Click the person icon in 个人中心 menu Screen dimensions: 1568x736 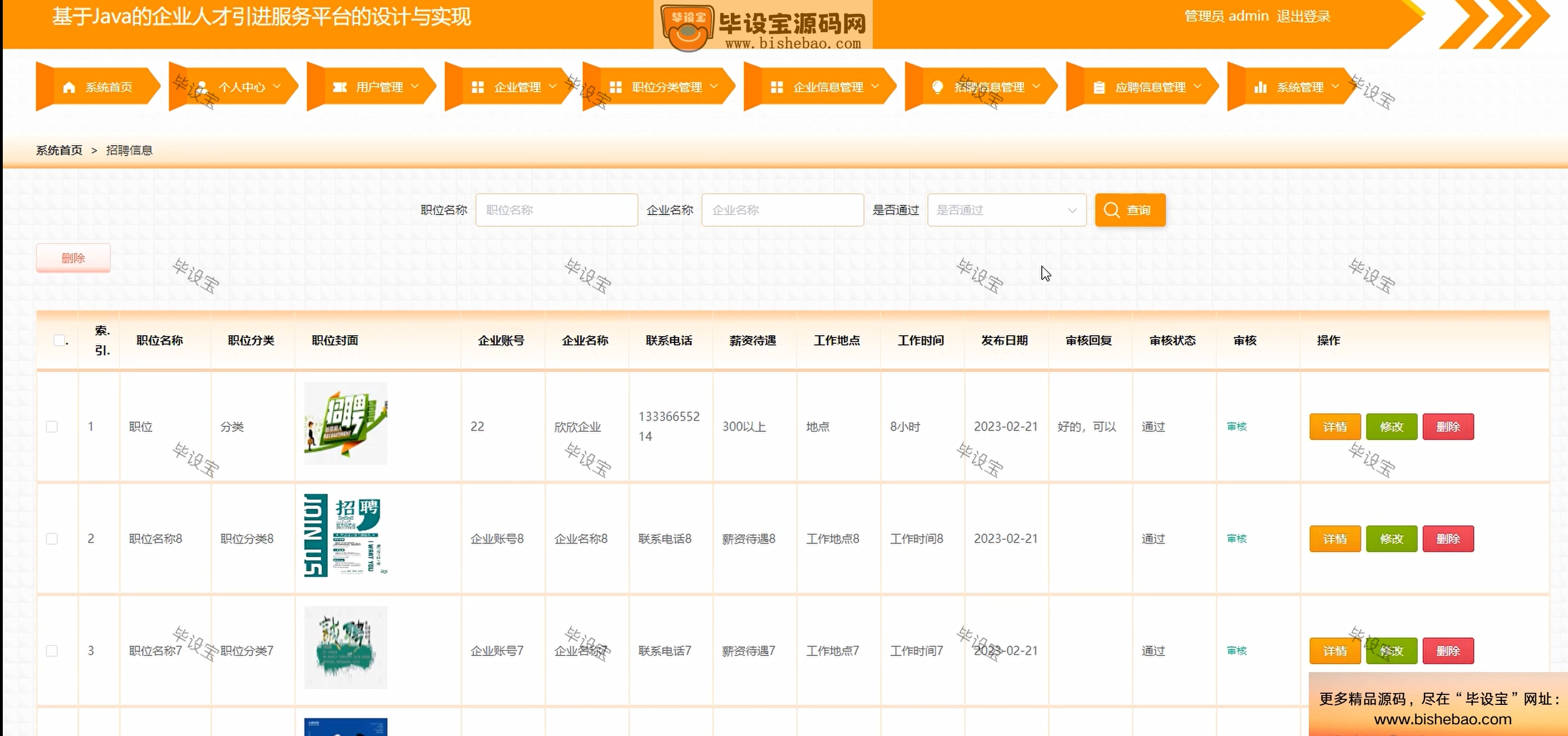[202, 88]
